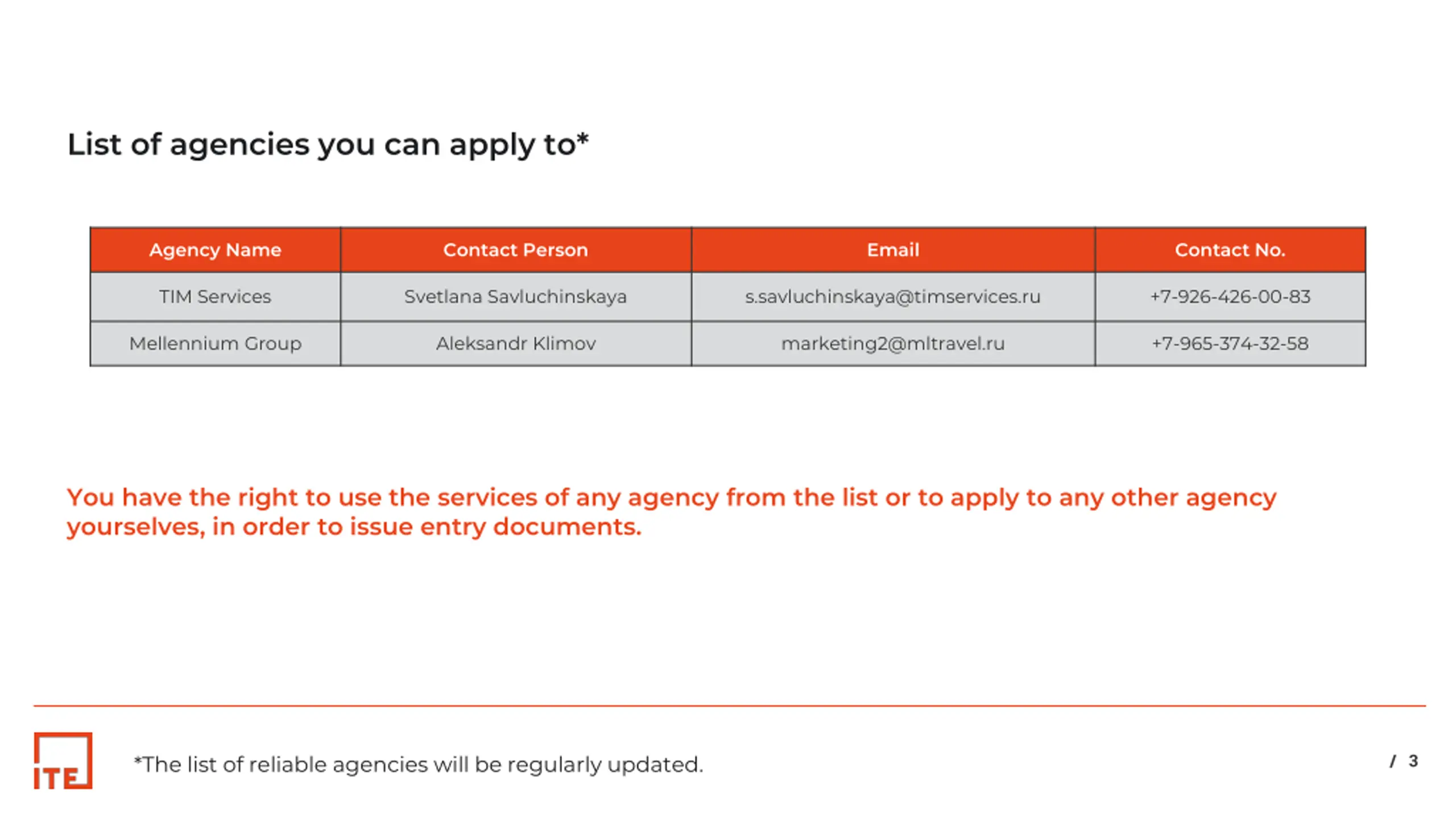
Task: Click the page number 3
Action: pyautogui.click(x=1413, y=761)
